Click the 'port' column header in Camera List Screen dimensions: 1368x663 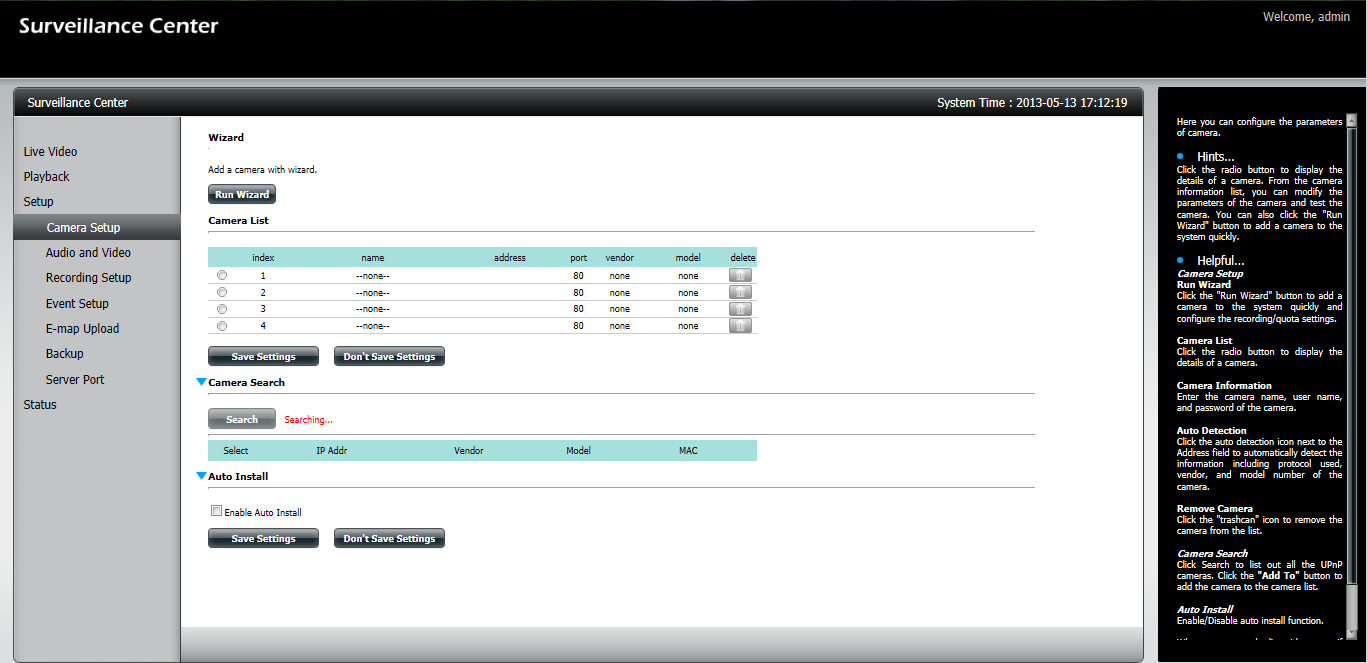pyautogui.click(x=578, y=258)
